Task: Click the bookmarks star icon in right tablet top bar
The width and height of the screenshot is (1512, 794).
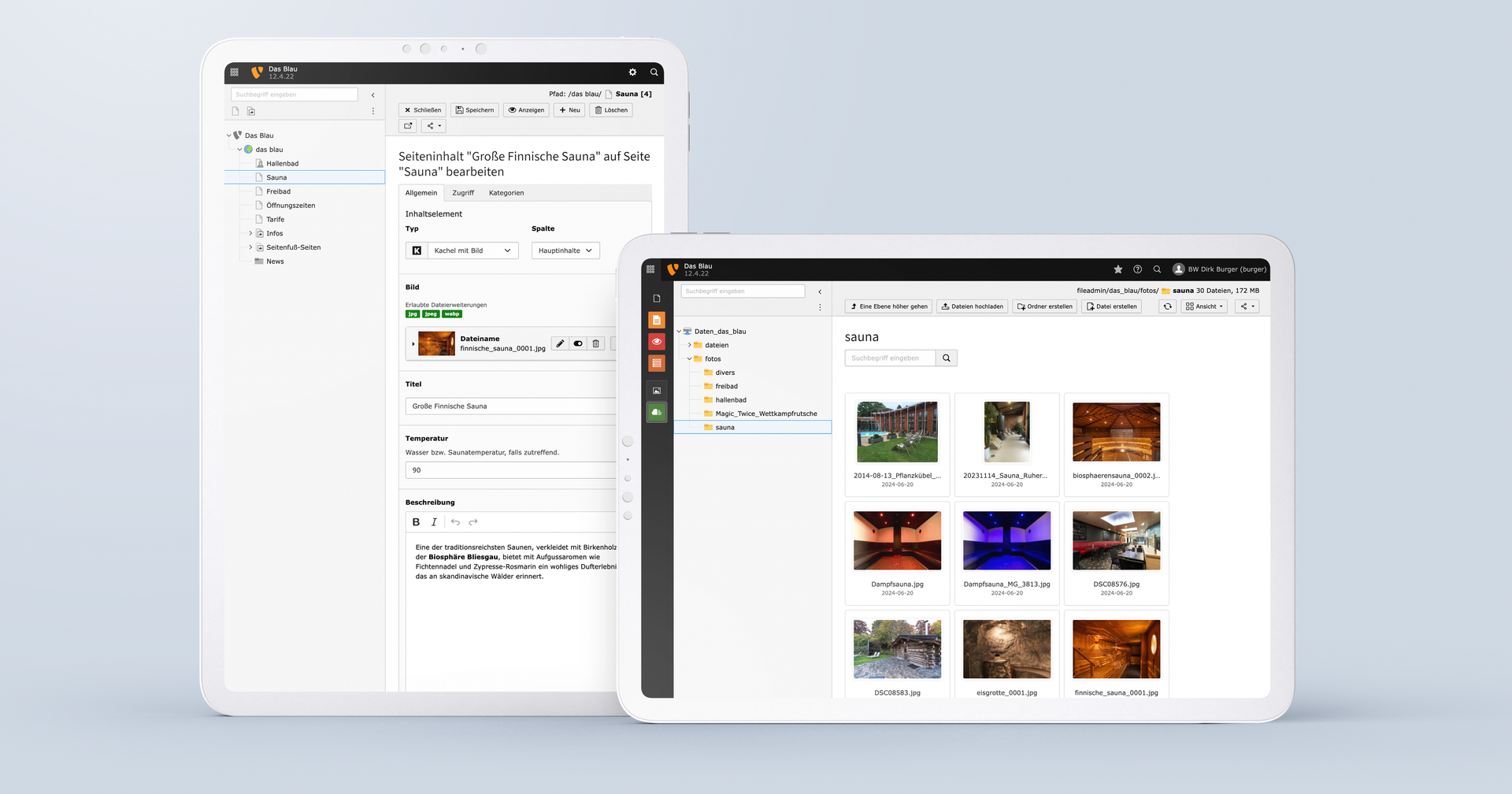Action: pos(1118,269)
